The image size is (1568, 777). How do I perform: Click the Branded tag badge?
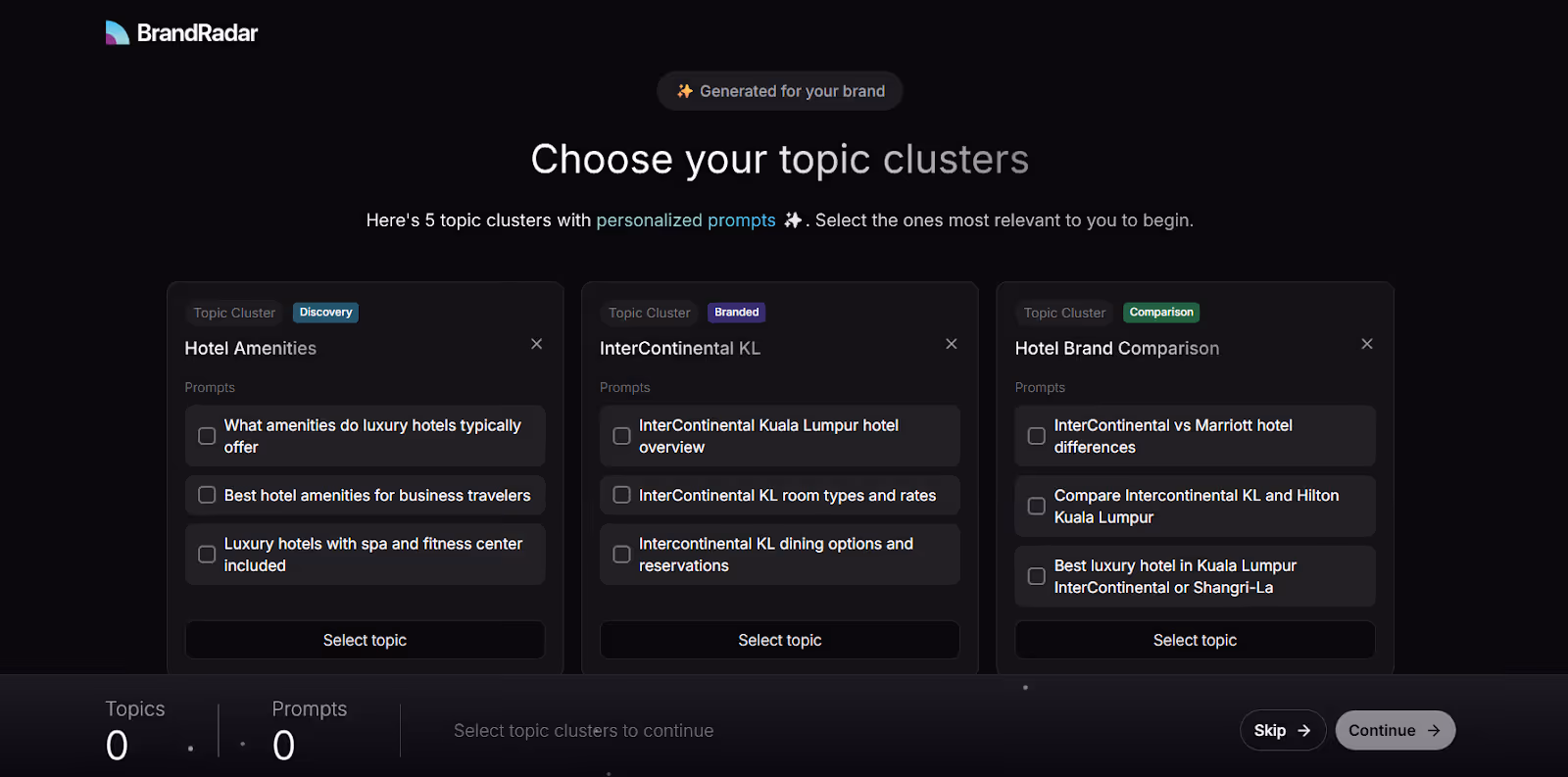(737, 313)
